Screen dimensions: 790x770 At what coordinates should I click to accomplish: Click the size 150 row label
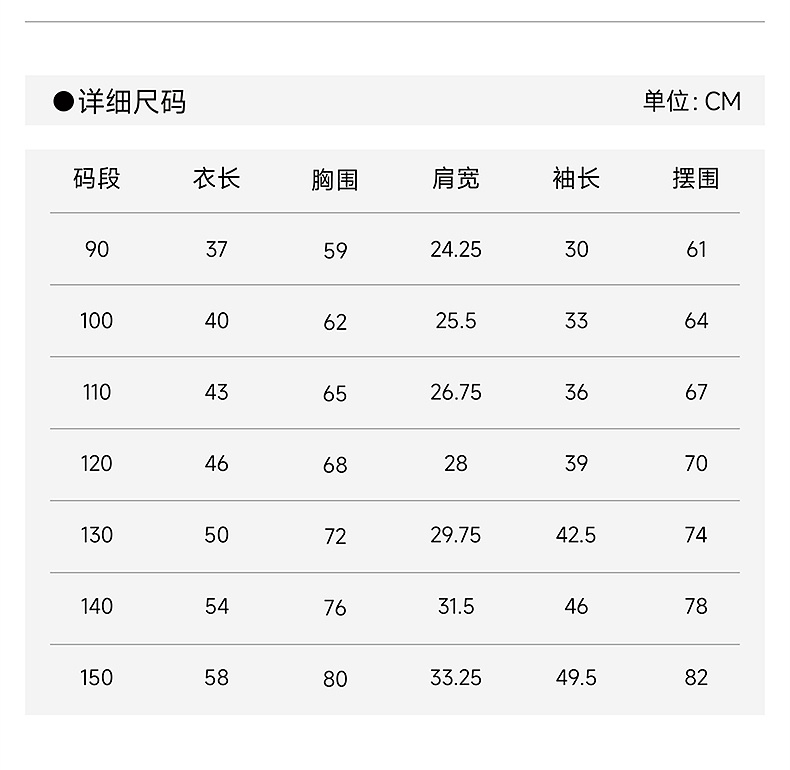pos(97,678)
